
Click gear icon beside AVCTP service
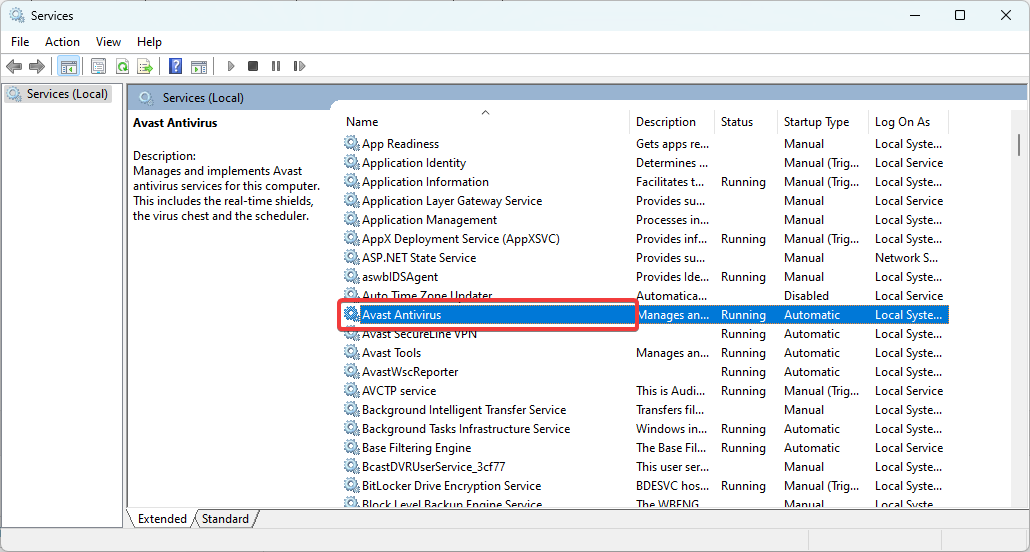[x=352, y=390]
